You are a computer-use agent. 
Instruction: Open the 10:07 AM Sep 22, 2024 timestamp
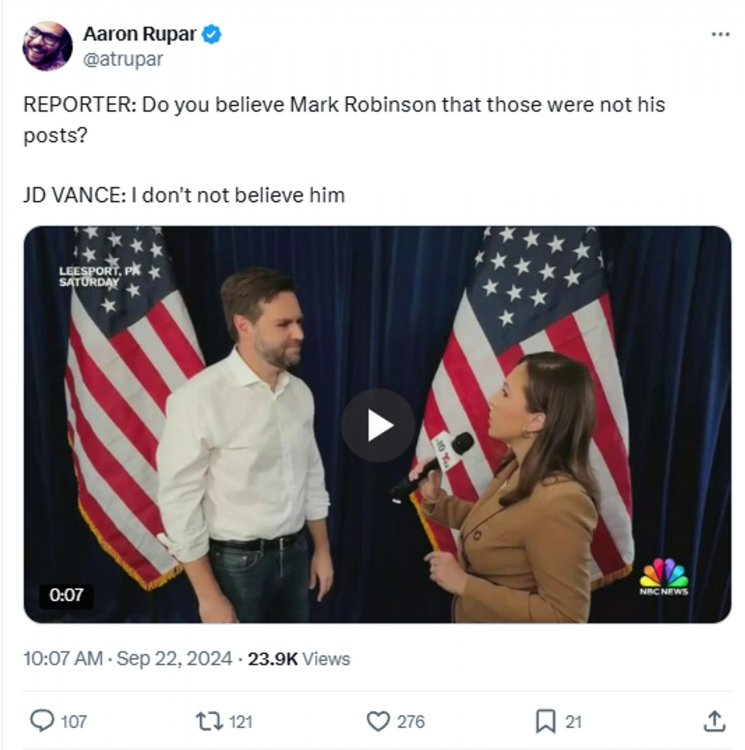point(128,659)
